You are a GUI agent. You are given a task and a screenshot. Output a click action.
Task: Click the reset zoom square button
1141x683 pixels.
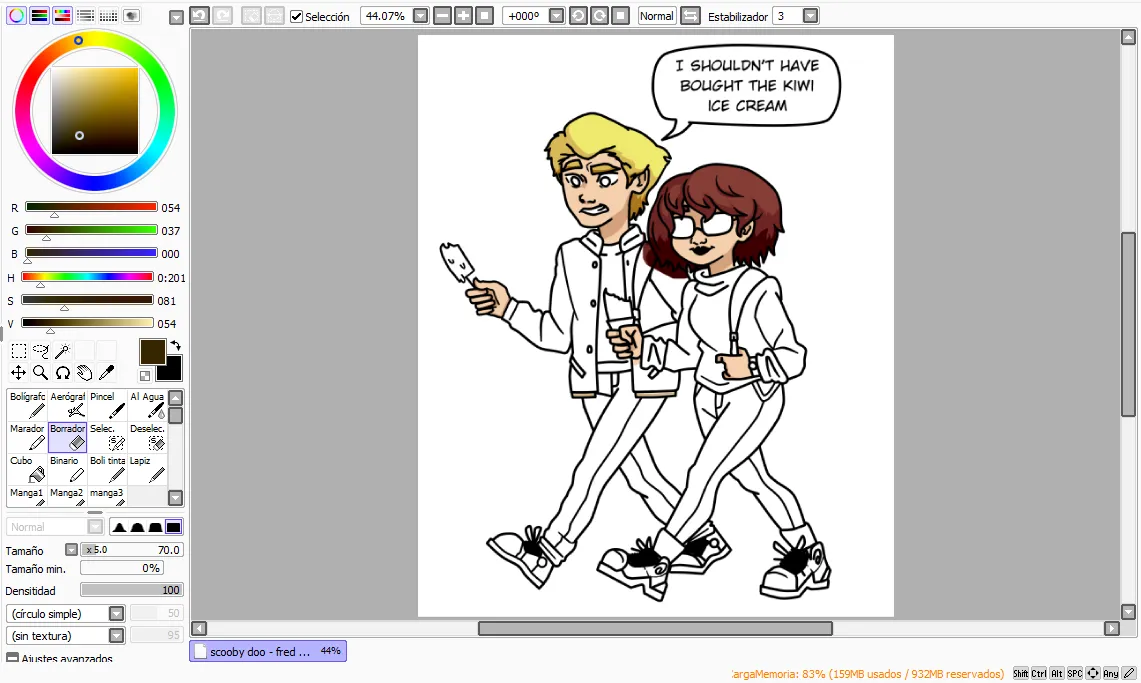484,16
